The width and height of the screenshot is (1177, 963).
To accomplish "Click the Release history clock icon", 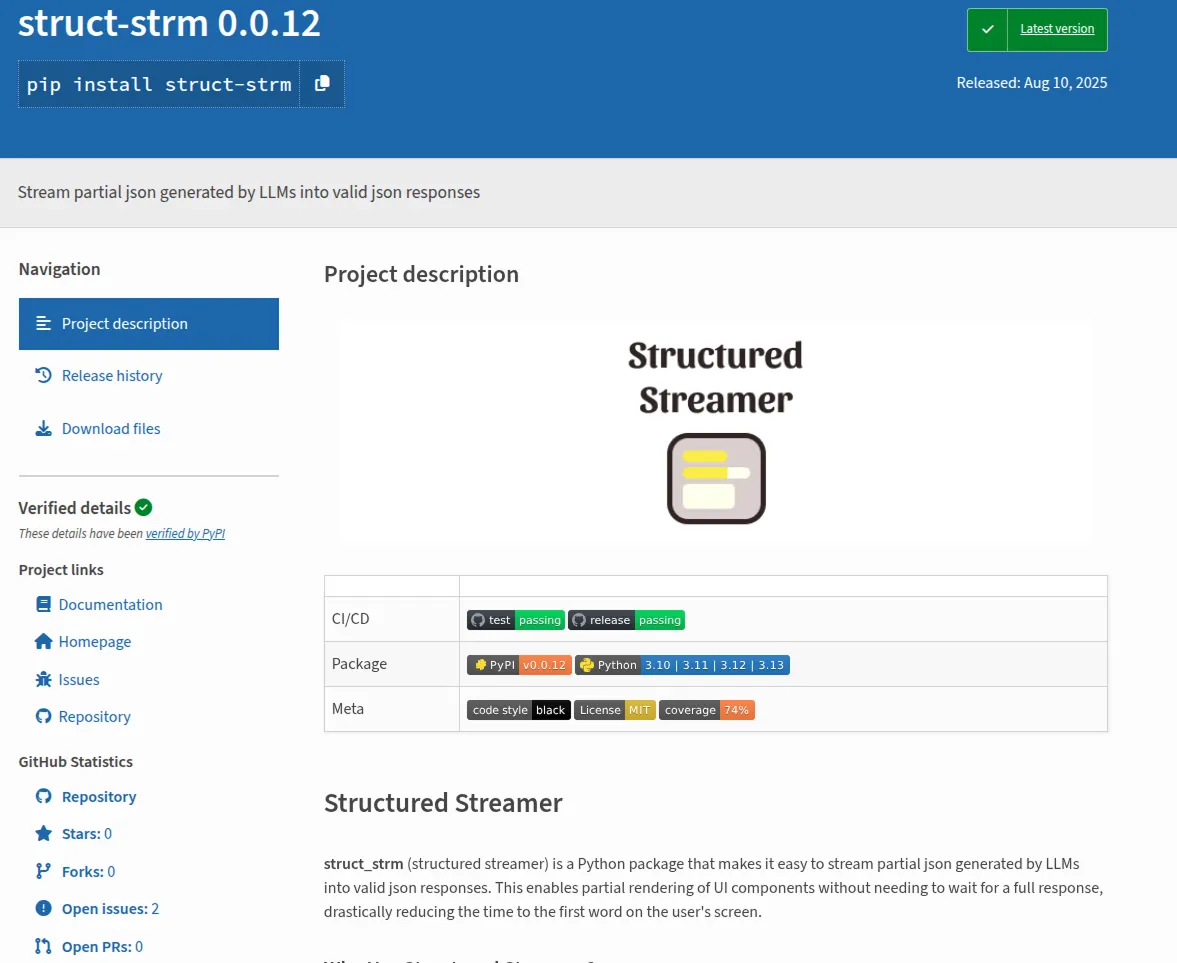I will 44,375.
